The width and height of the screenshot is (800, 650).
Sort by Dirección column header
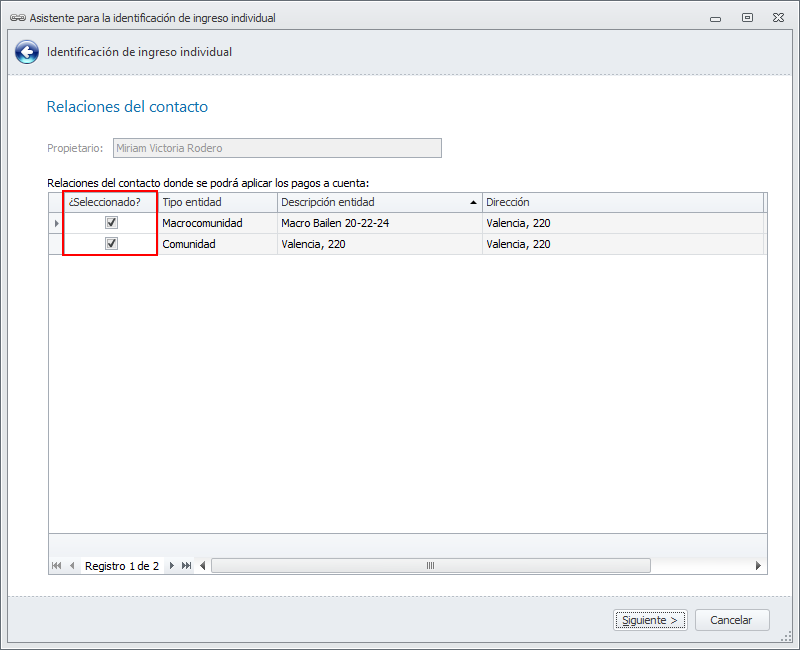click(623, 202)
